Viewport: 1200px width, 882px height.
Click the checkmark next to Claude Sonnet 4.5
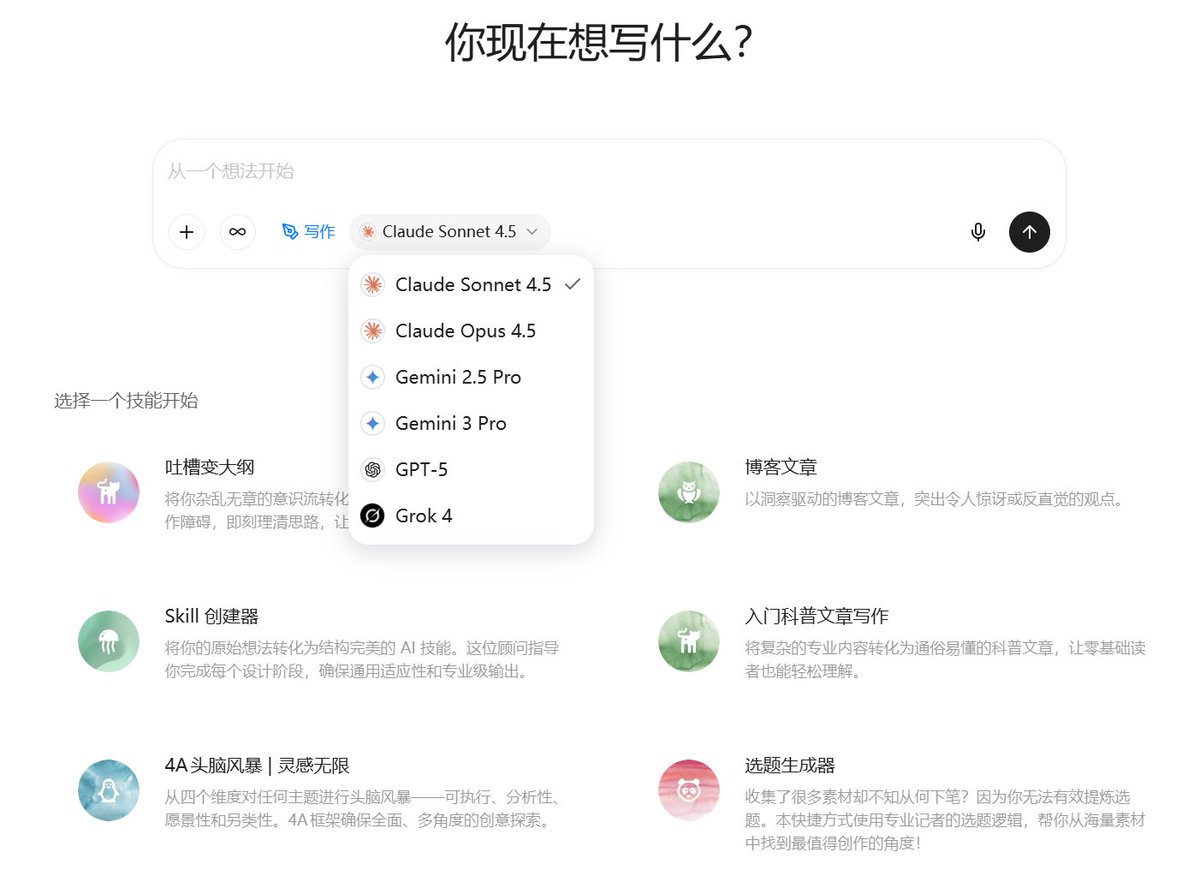click(572, 285)
